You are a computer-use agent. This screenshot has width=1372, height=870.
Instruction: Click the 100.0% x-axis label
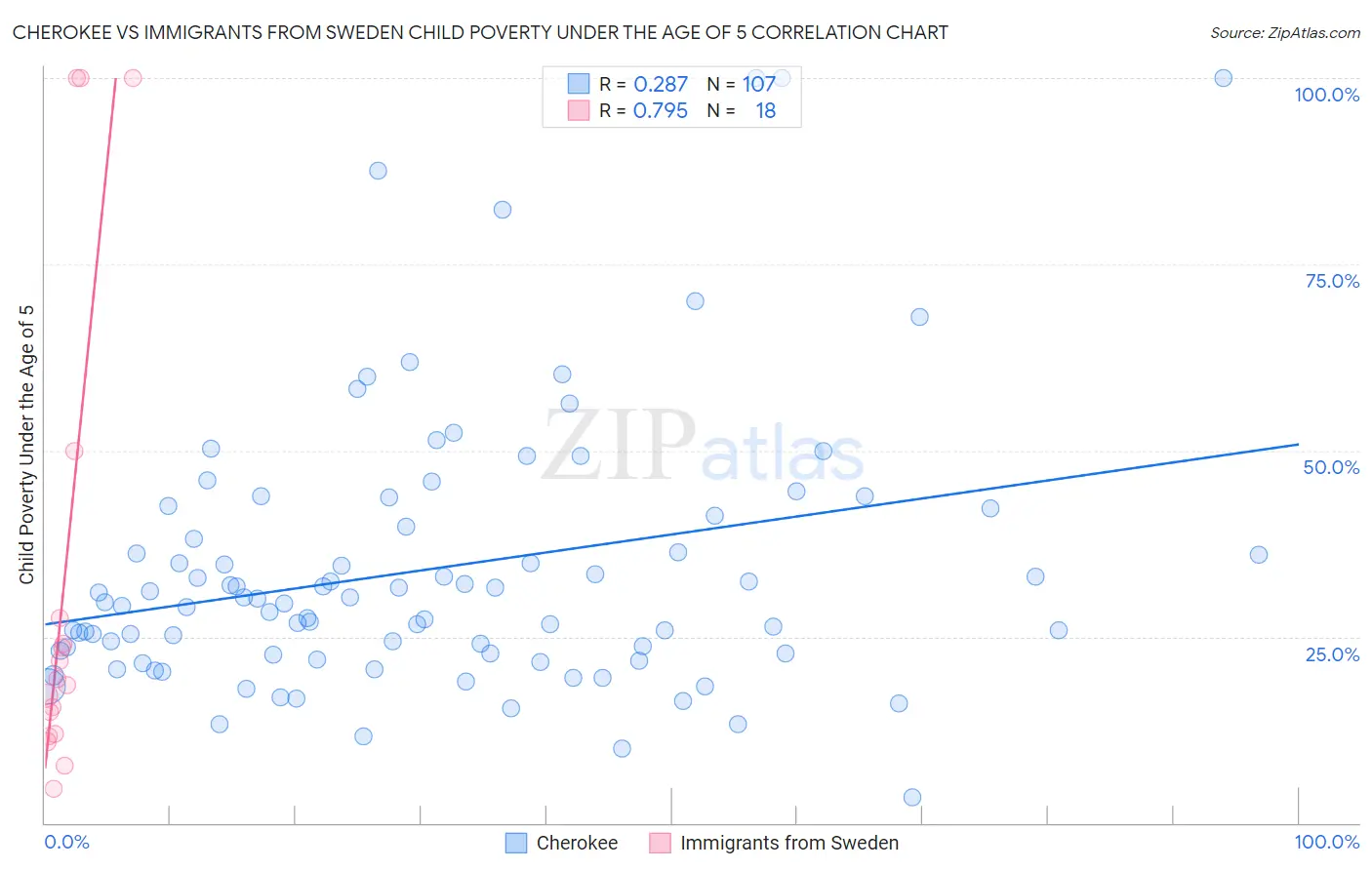(1326, 842)
